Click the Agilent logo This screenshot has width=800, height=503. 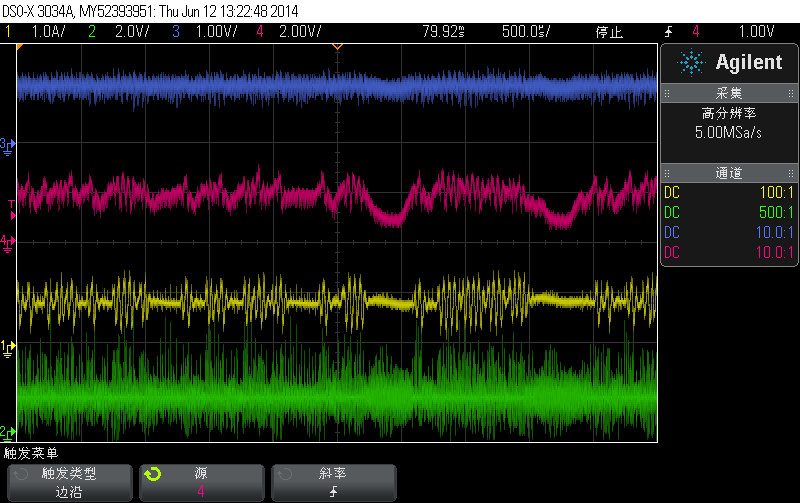tap(730, 62)
